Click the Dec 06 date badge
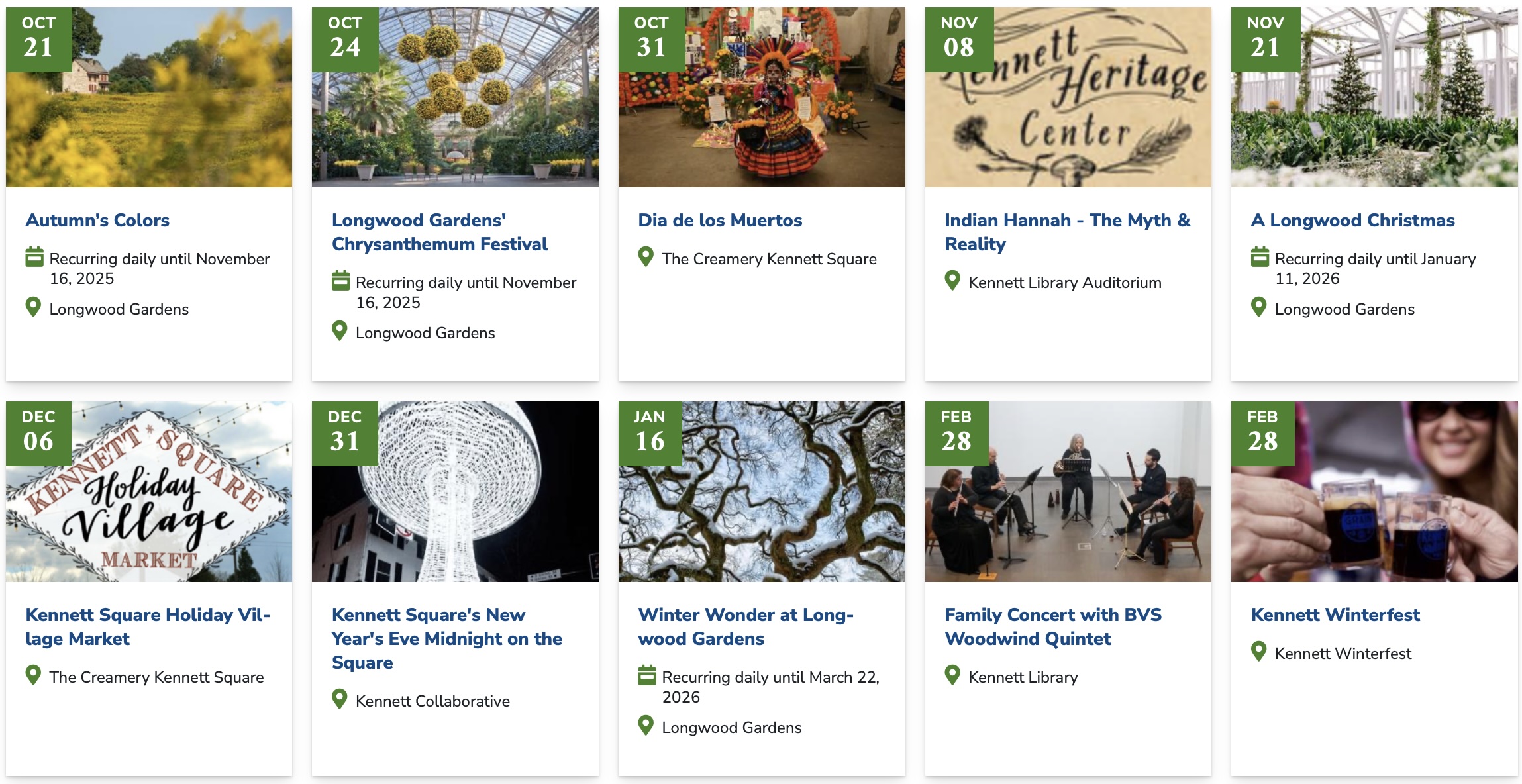The image size is (1522, 784). click(38, 433)
